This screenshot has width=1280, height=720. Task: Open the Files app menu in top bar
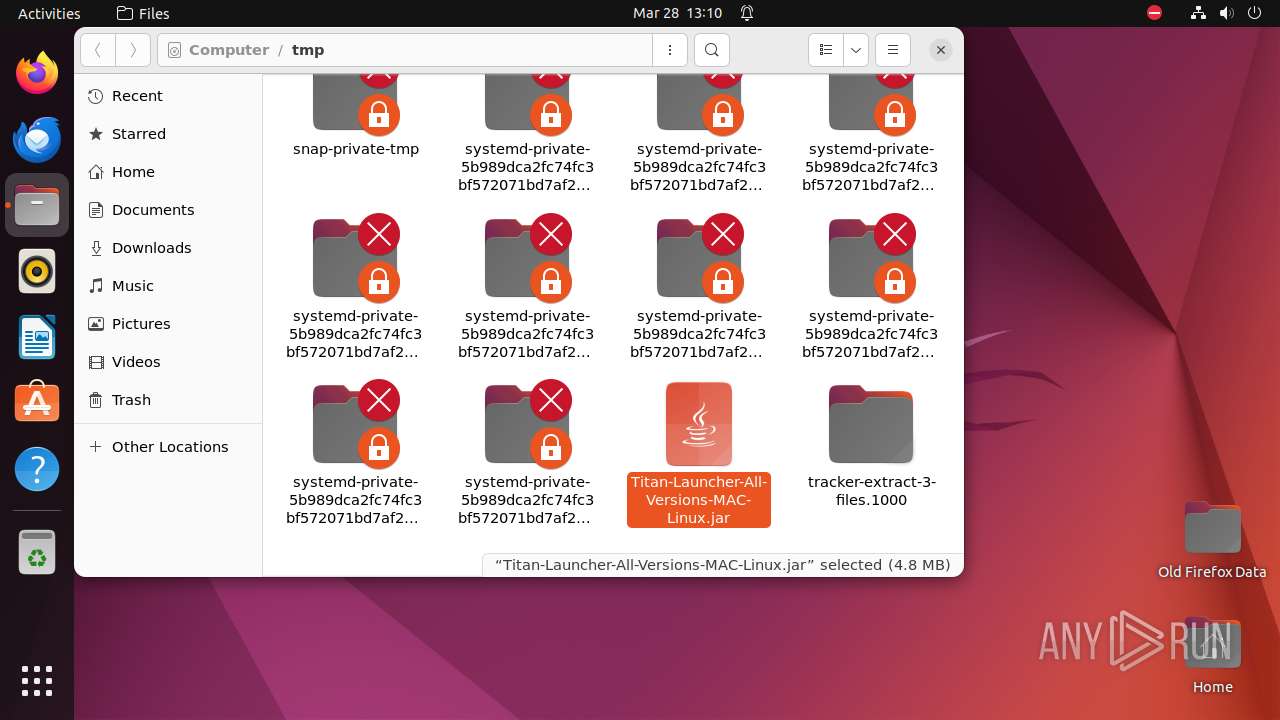(143, 13)
